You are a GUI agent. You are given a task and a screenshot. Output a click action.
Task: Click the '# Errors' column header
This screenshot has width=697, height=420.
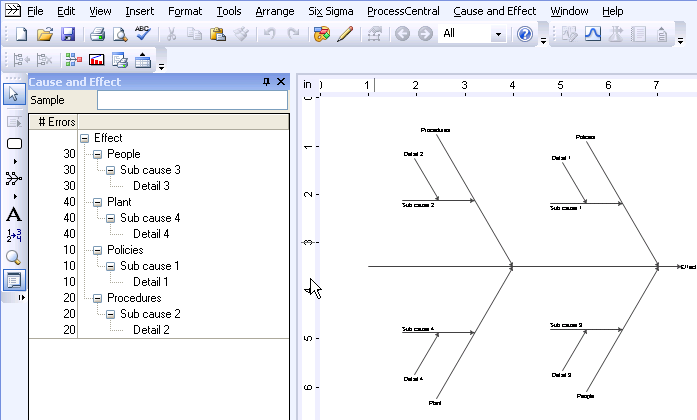coord(56,122)
